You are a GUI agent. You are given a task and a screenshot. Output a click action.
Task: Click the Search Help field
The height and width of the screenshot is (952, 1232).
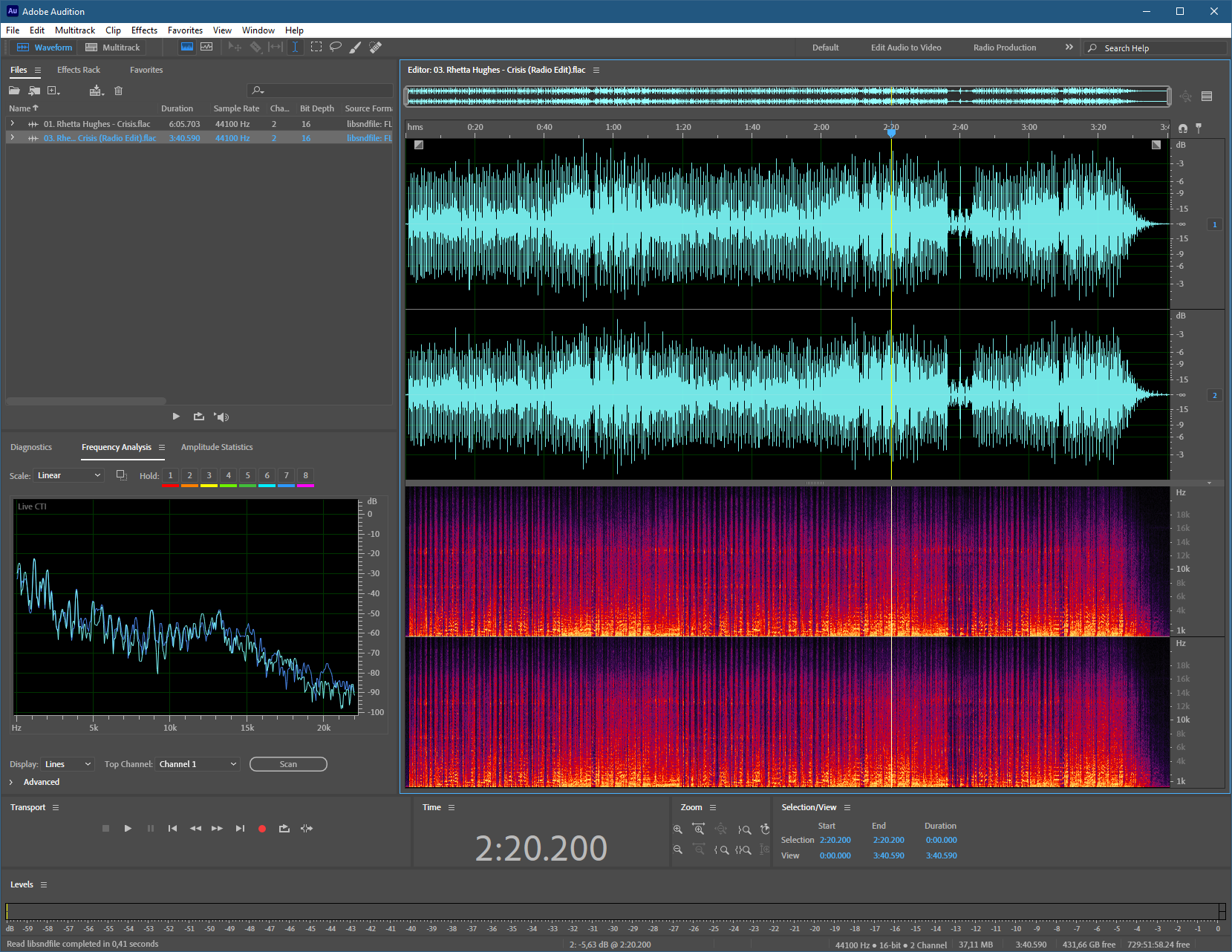pyautogui.click(x=1155, y=48)
